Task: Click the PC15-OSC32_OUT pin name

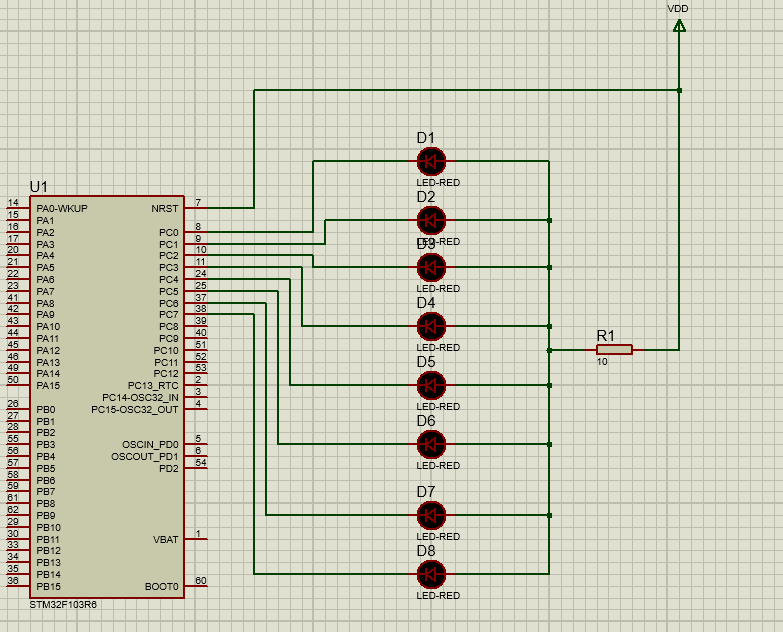Action: tap(135, 410)
